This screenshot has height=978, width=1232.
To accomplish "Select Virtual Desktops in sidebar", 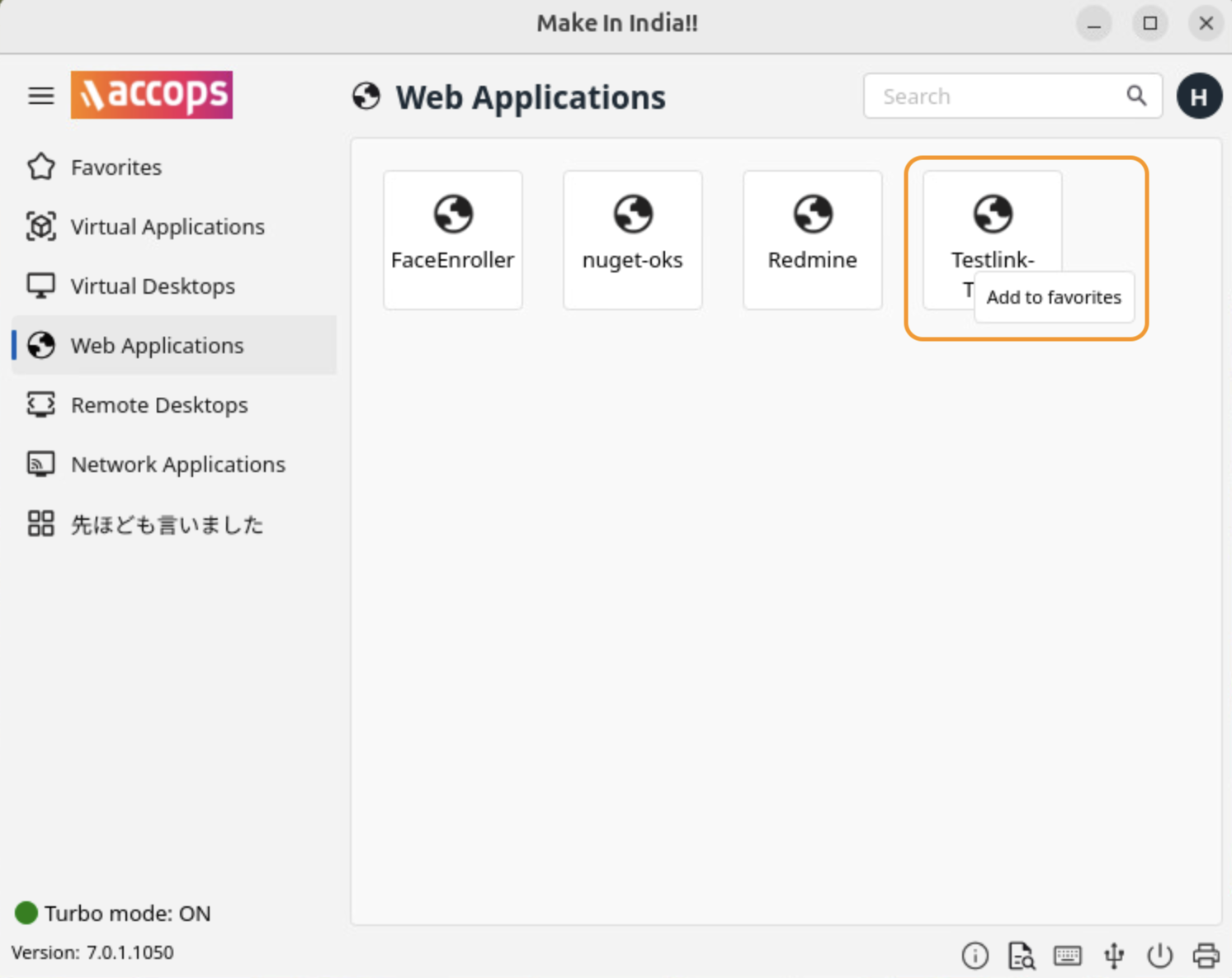I will coord(153,286).
